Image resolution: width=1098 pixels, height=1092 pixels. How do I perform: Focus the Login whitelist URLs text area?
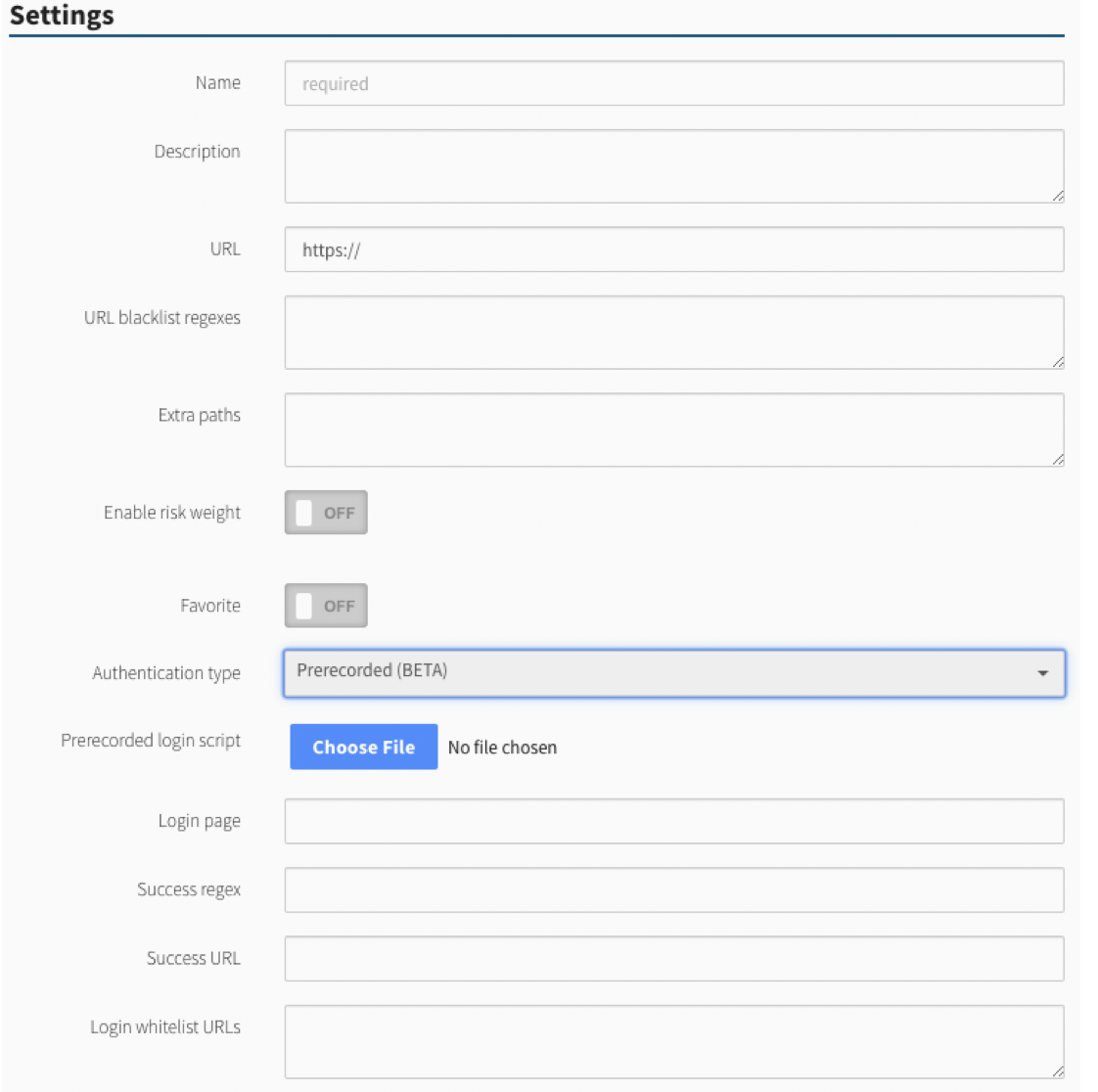point(673,1041)
